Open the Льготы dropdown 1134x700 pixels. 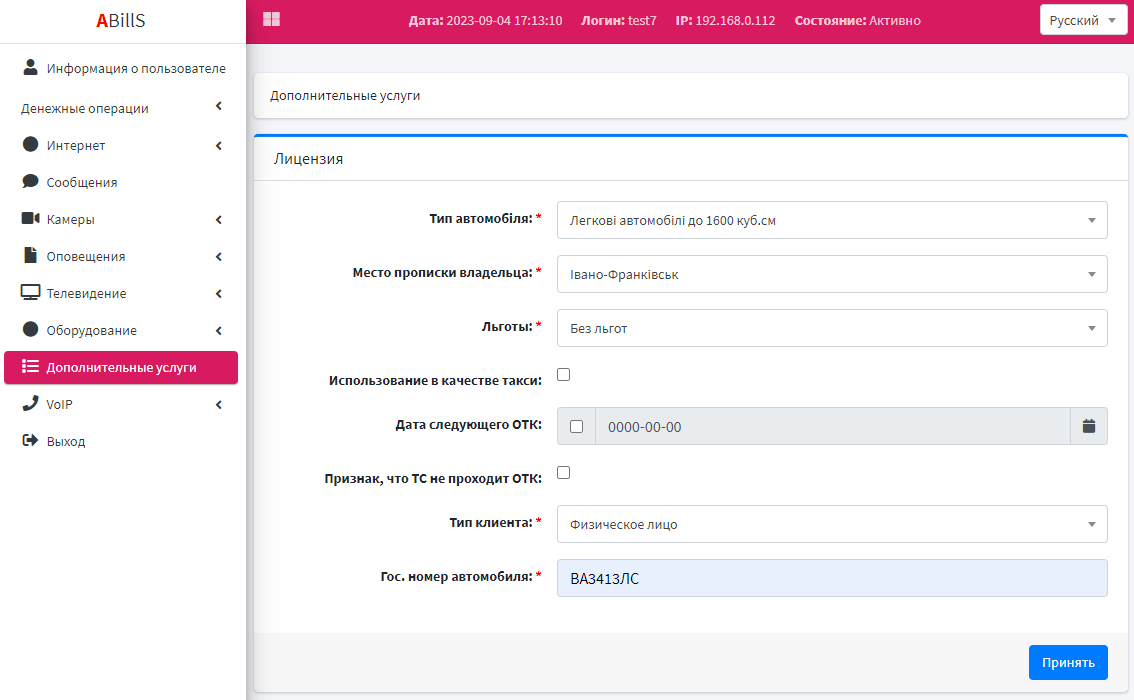point(832,328)
